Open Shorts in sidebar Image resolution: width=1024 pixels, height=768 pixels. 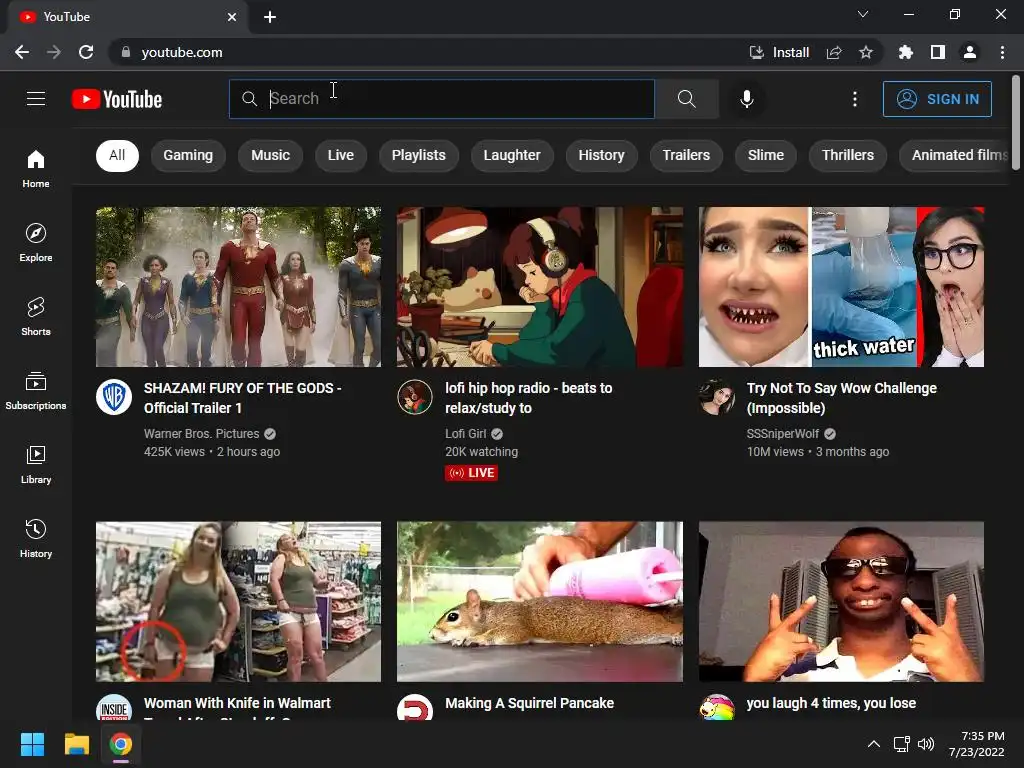[36, 317]
